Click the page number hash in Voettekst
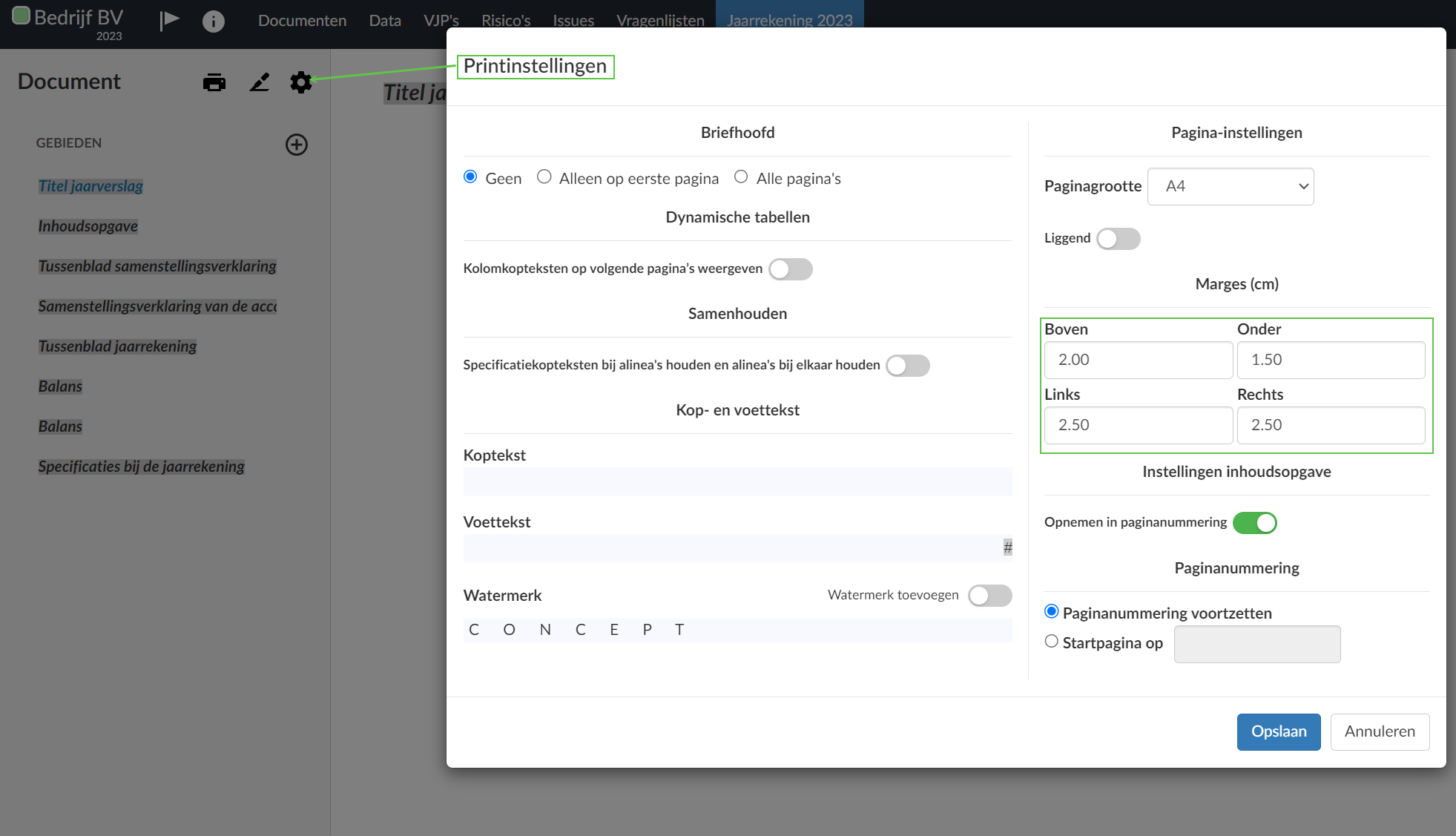Screen dimensions: 1456x836 [1007, 547]
